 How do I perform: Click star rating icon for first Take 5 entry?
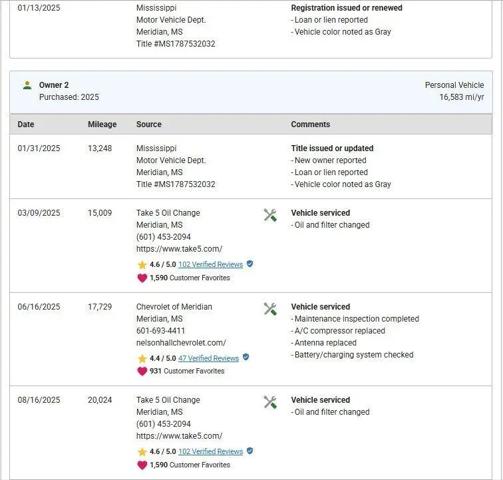click(142, 265)
